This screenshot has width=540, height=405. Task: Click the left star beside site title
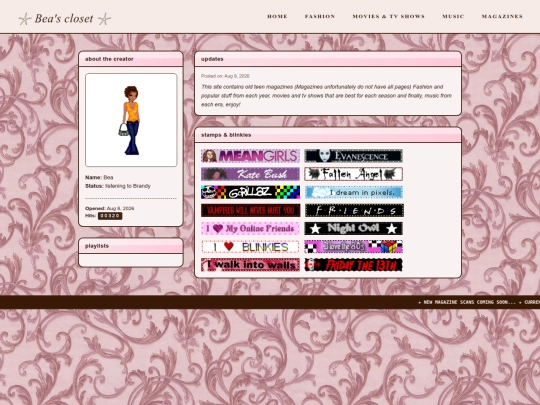tap(24, 19)
